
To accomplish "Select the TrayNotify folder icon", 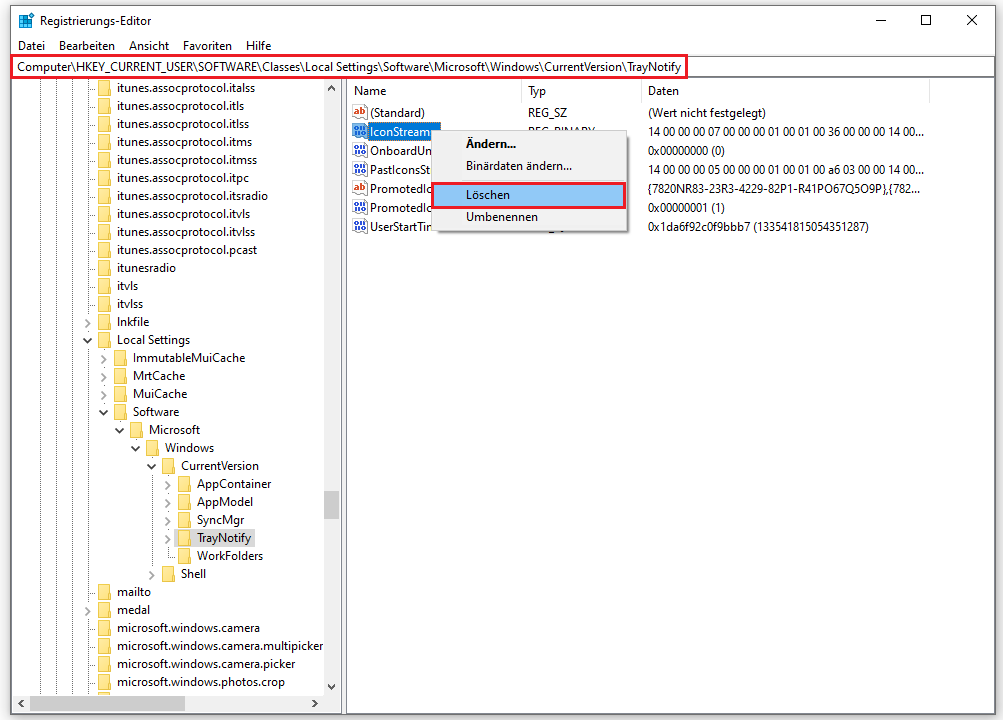I will click(185, 537).
